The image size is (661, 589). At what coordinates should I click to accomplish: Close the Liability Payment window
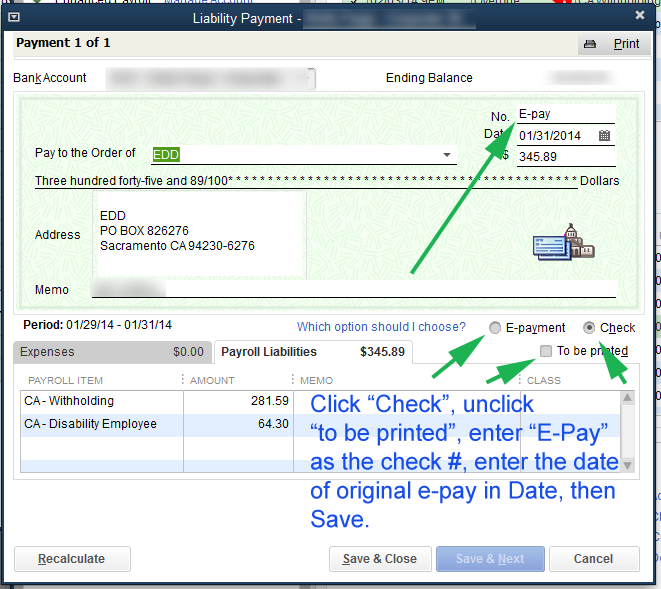[640, 15]
